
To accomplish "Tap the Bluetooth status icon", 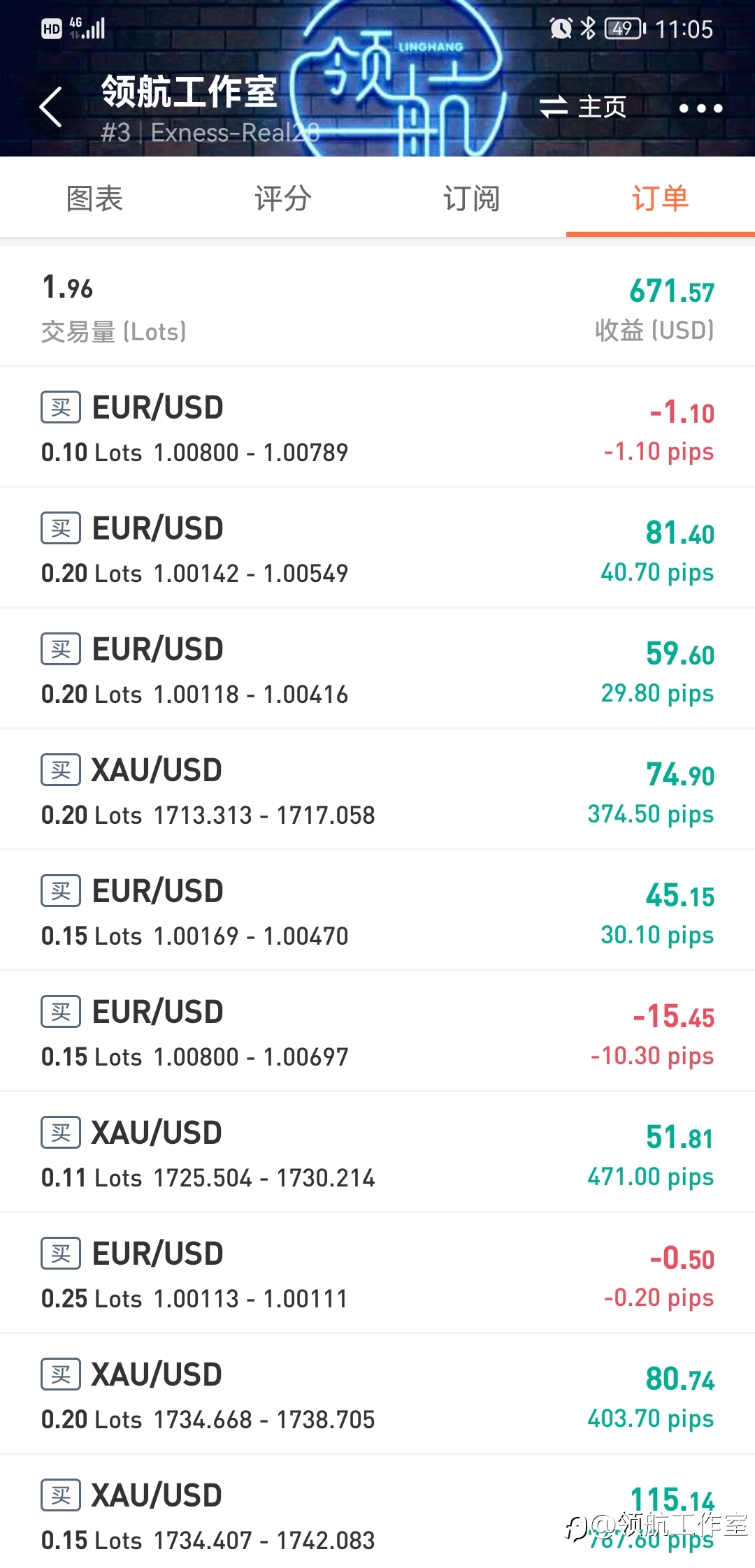I will tap(589, 29).
